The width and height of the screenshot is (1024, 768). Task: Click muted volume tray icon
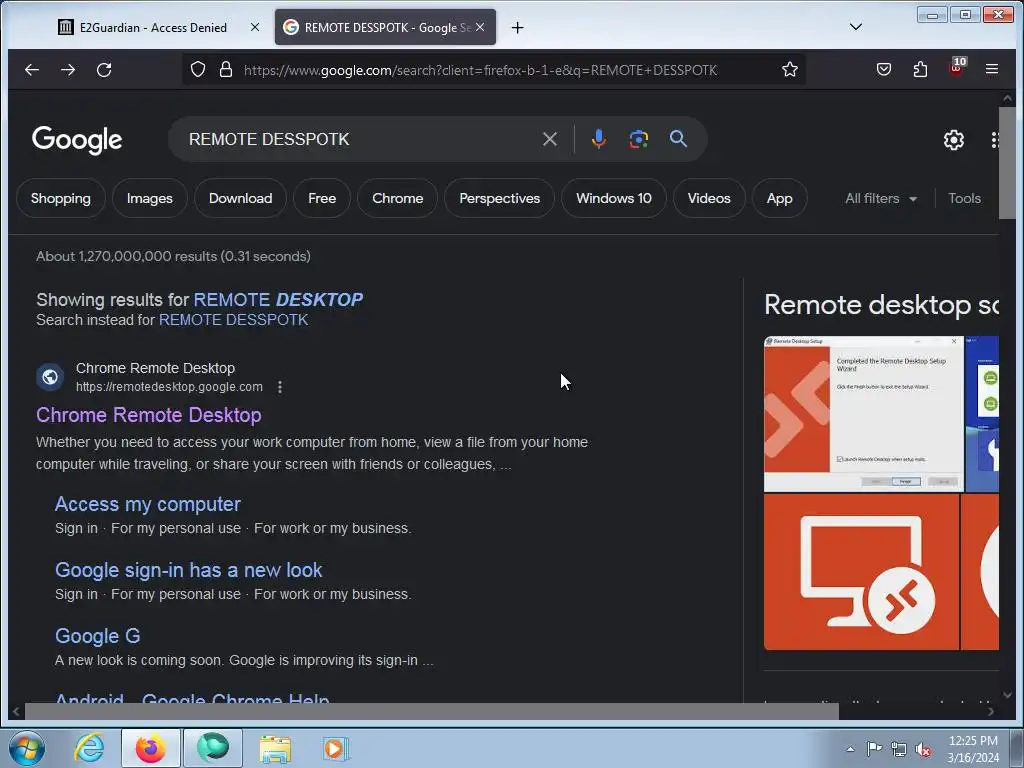pyautogui.click(x=923, y=749)
